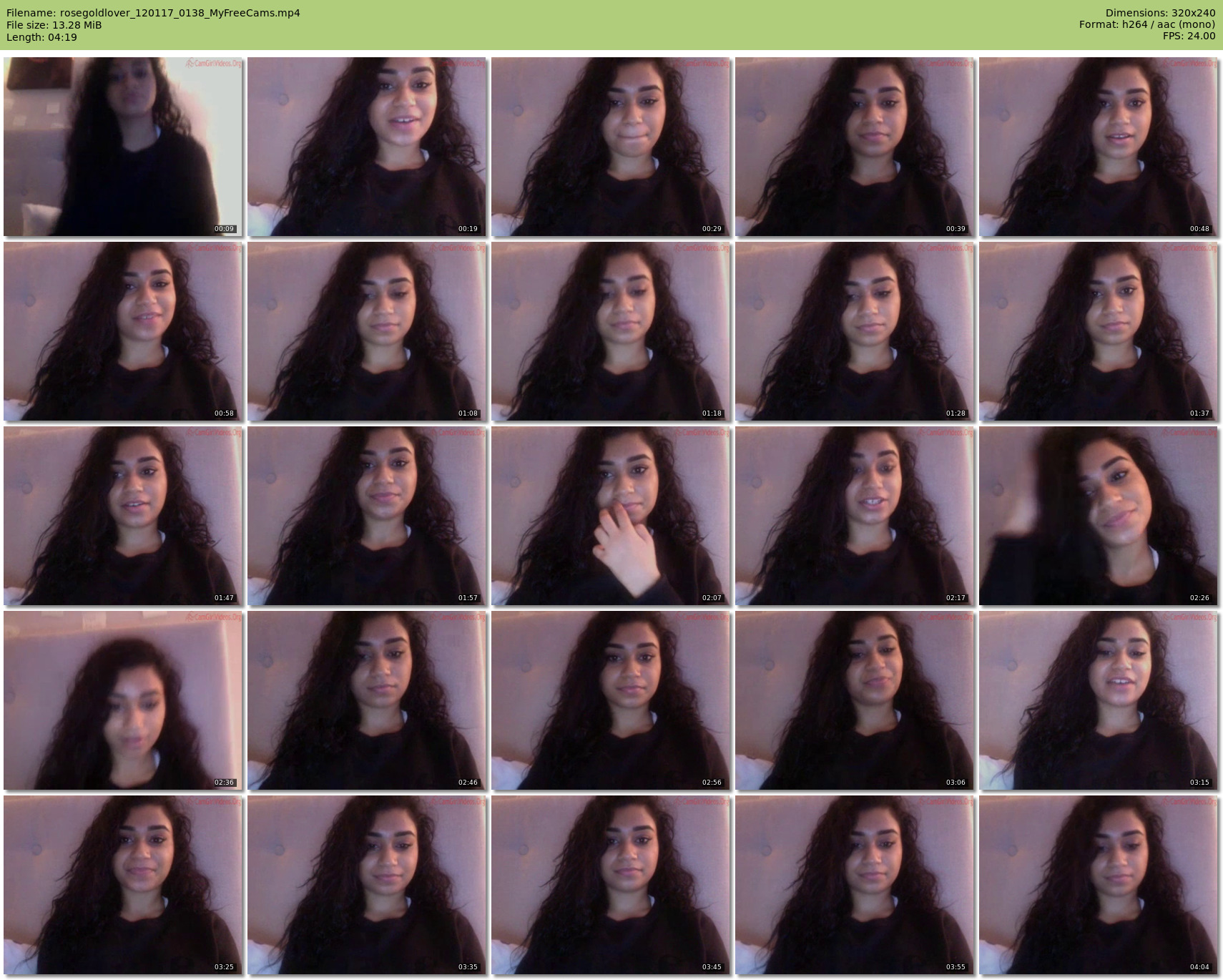Click the Filename line in the header
1223x980 pixels.
point(153,13)
